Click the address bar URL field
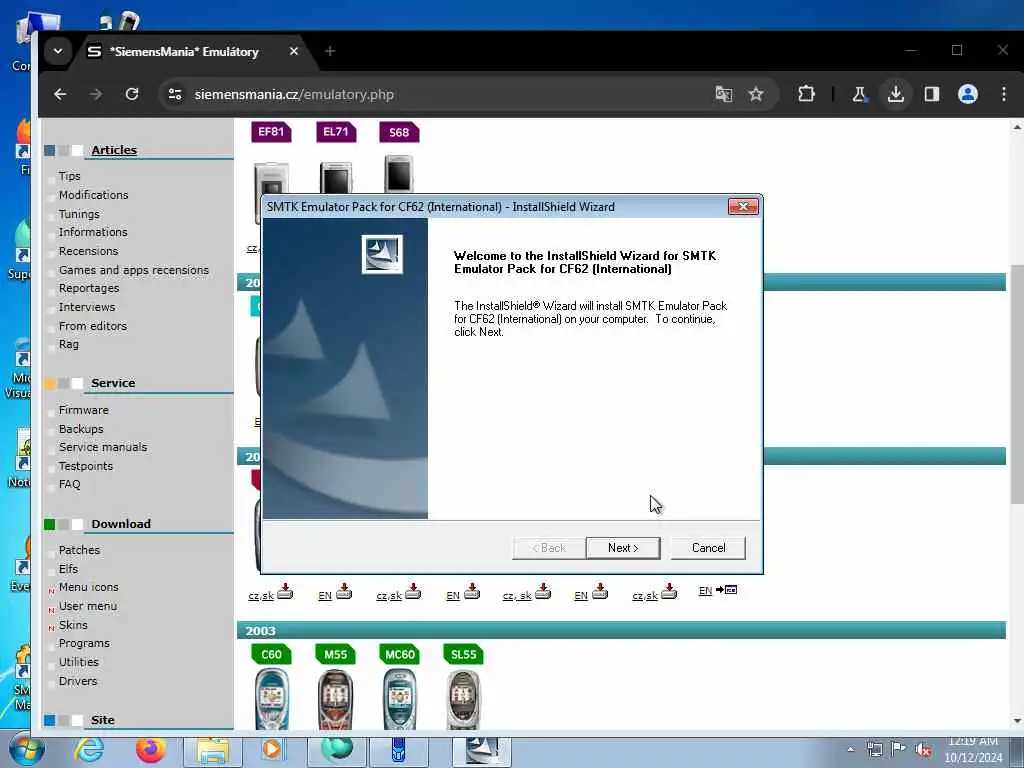The image size is (1024, 768). [x=444, y=95]
